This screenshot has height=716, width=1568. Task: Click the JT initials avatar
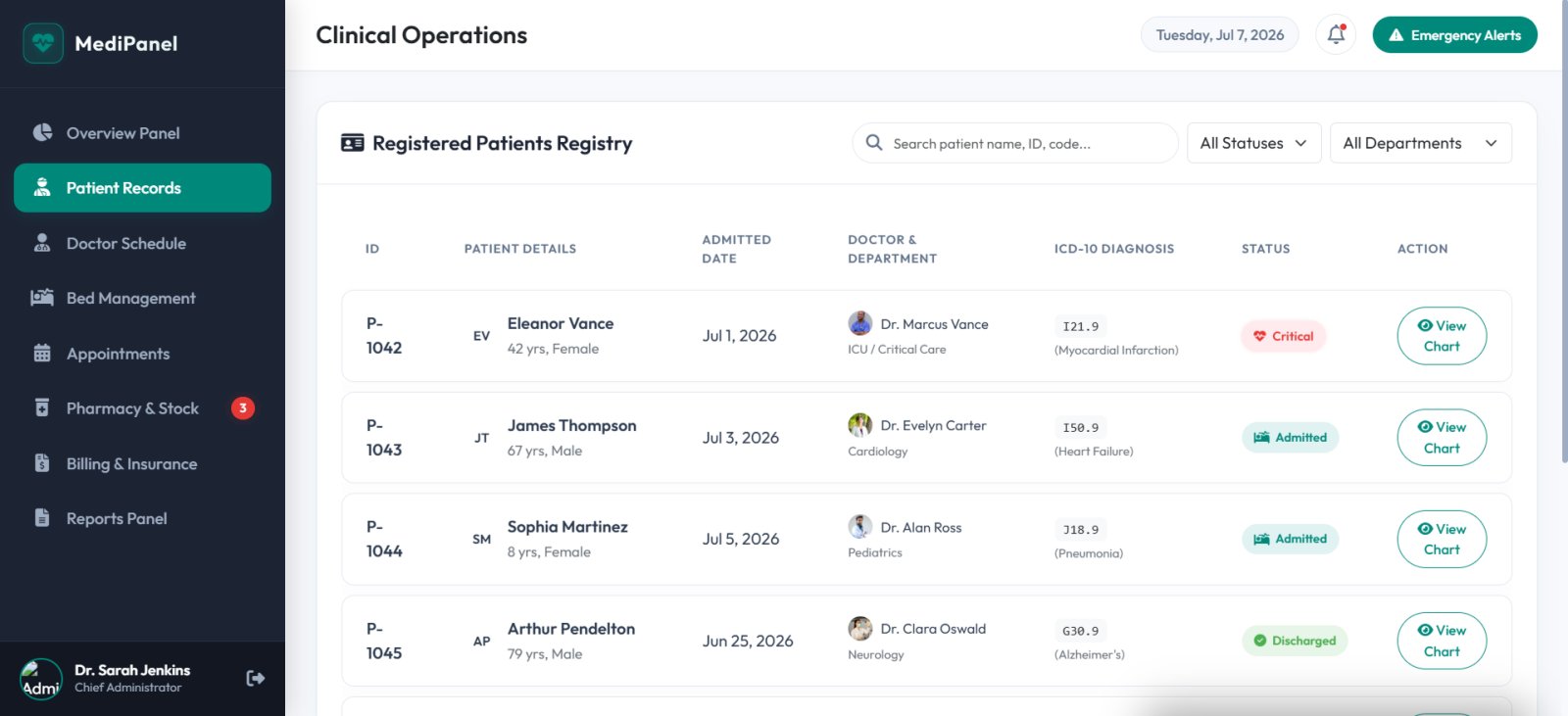481,438
